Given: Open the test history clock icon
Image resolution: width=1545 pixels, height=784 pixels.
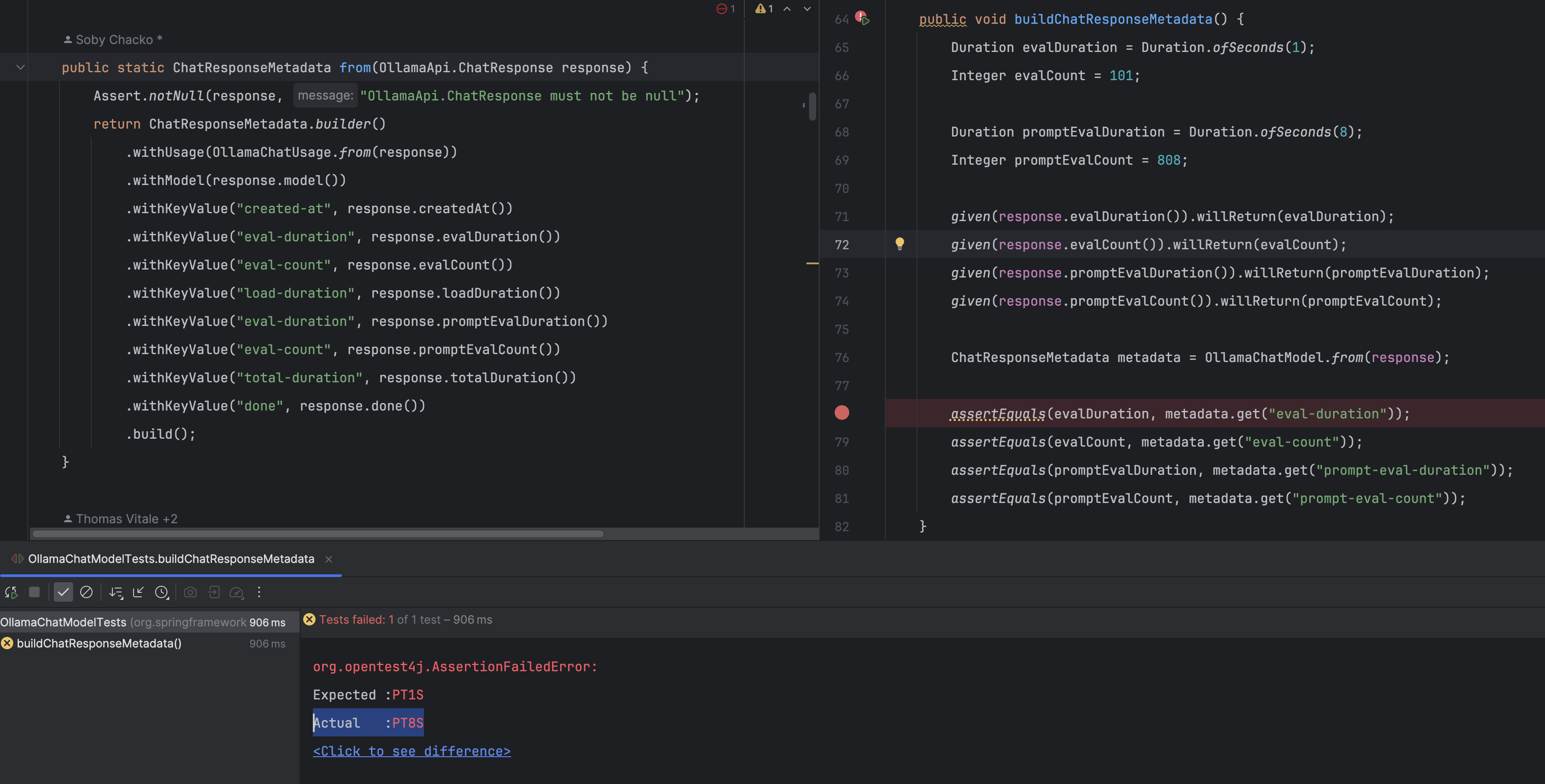Looking at the screenshot, I should coord(162,592).
